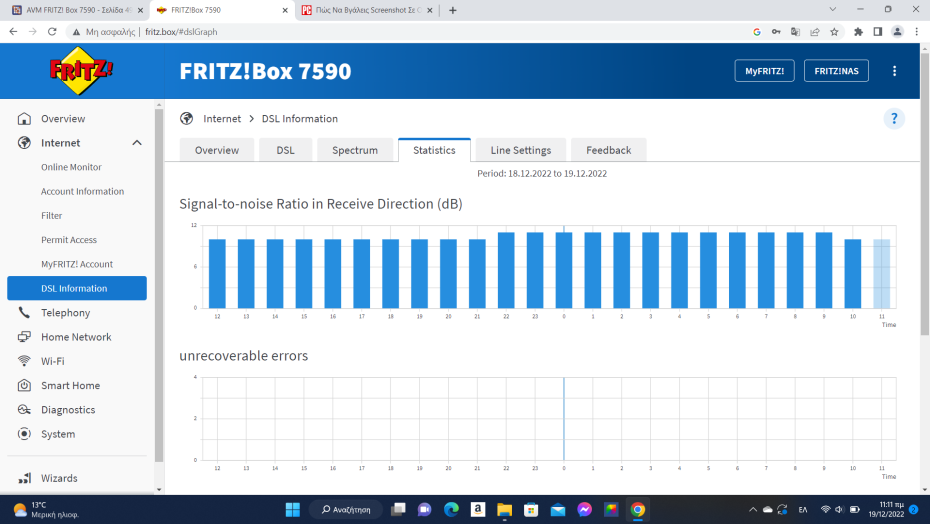
Task: Bookmark this page with star icon
Action: tap(835, 32)
